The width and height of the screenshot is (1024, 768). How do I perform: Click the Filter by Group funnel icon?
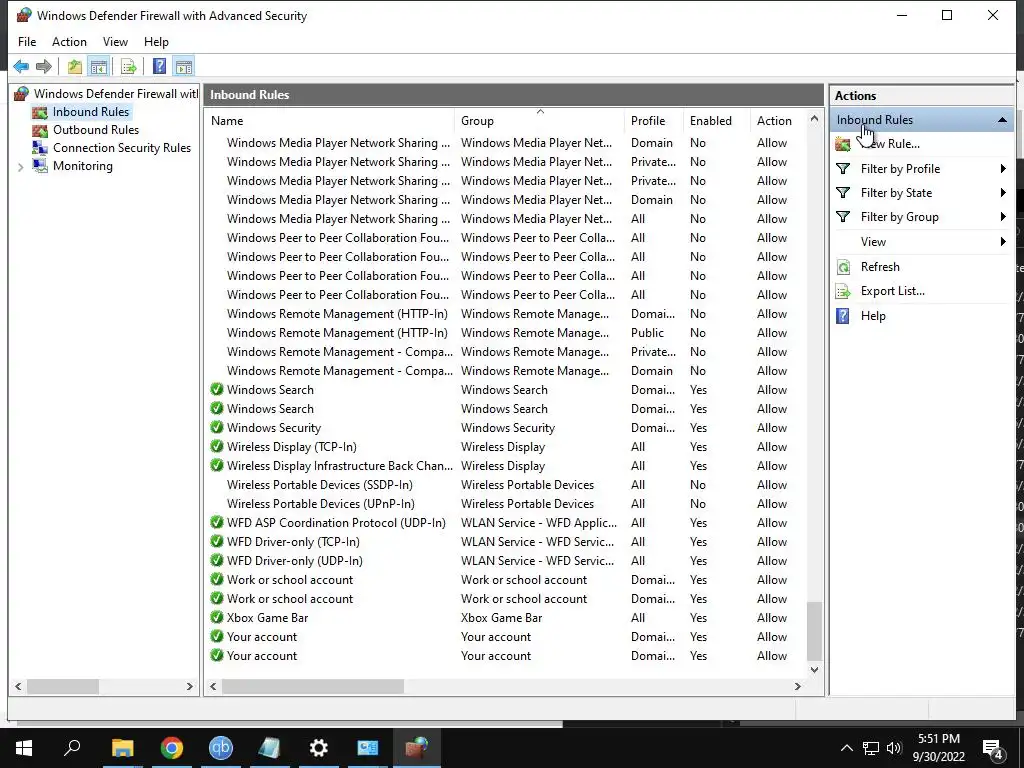843,217
